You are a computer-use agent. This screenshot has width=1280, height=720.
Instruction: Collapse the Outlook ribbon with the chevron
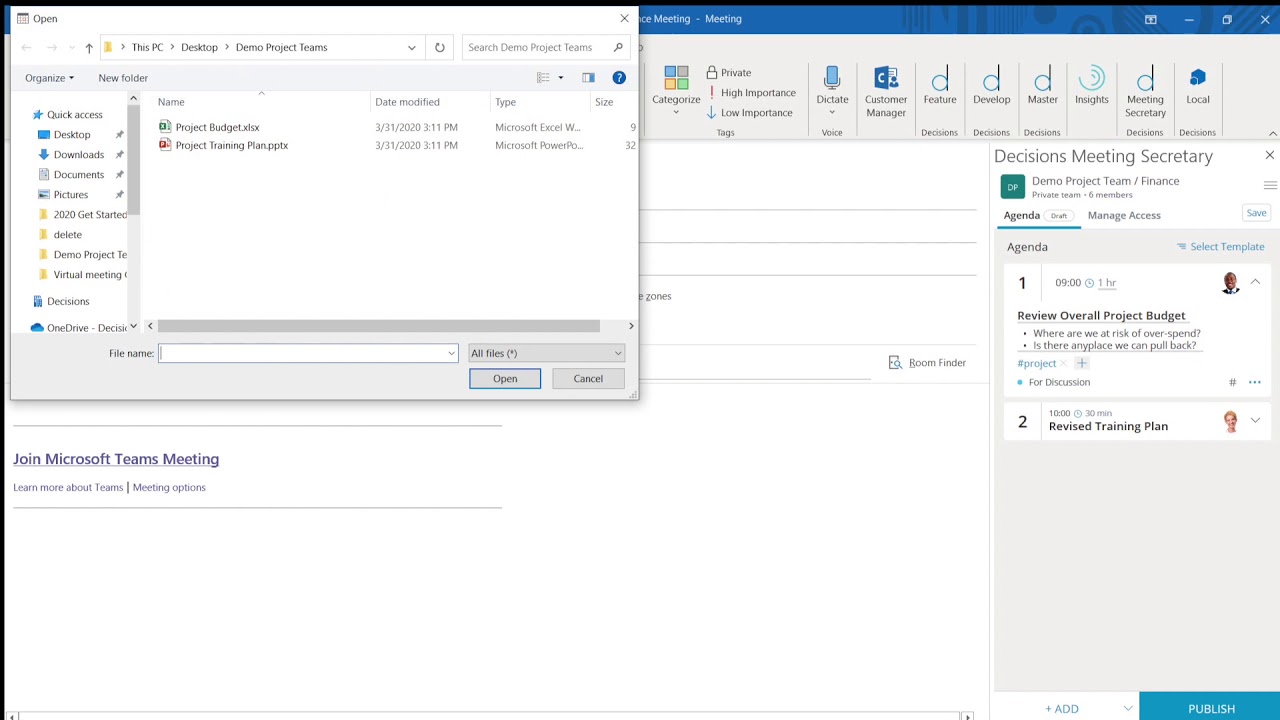(x=1272, y=133)
